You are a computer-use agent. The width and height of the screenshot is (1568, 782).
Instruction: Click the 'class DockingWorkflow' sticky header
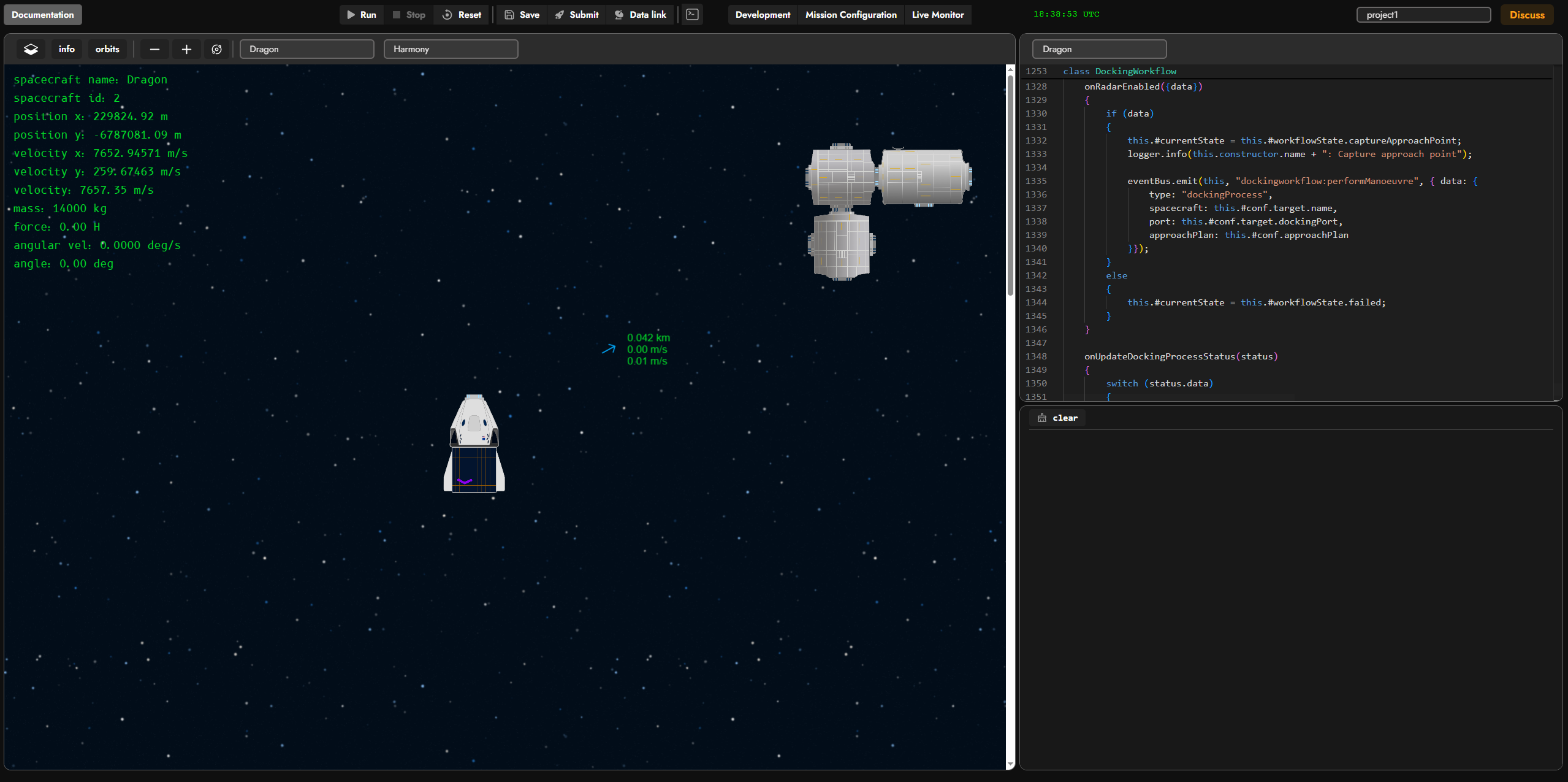point(1120,71)
